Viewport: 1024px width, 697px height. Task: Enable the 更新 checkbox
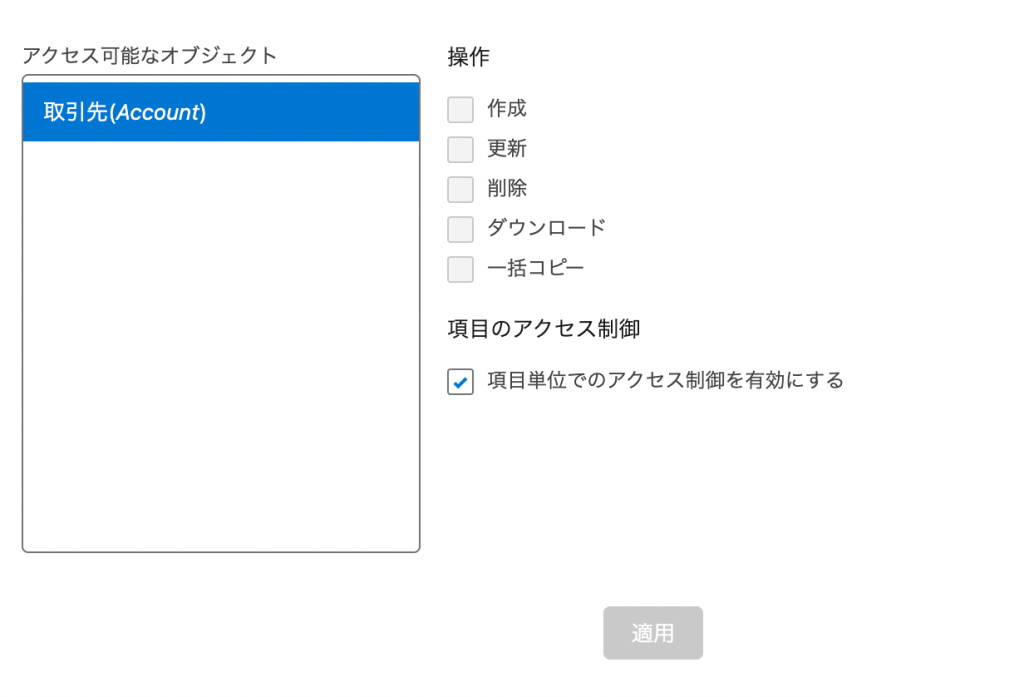point(460,150)
